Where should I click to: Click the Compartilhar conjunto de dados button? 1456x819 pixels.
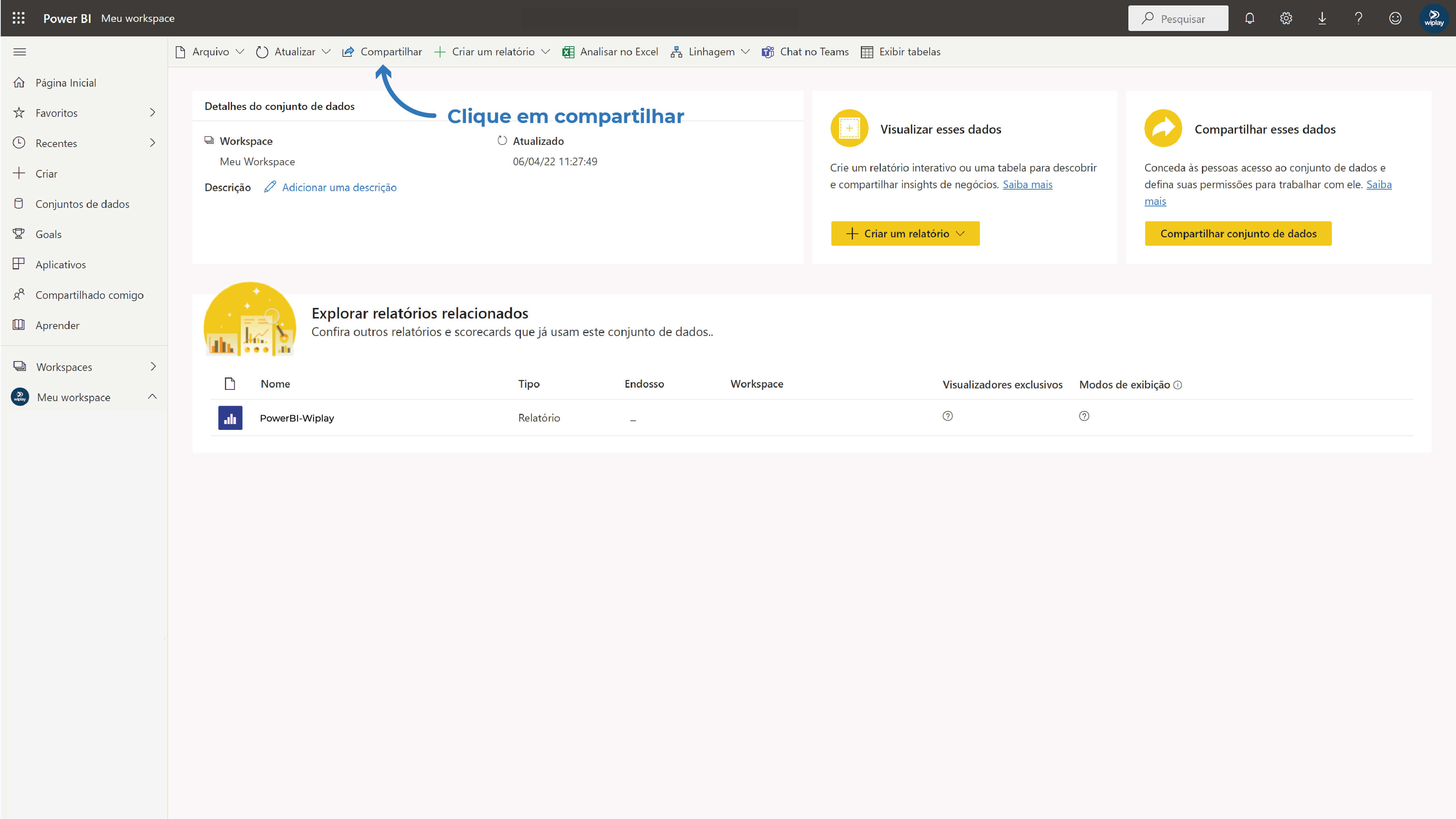click(1238, 233)
